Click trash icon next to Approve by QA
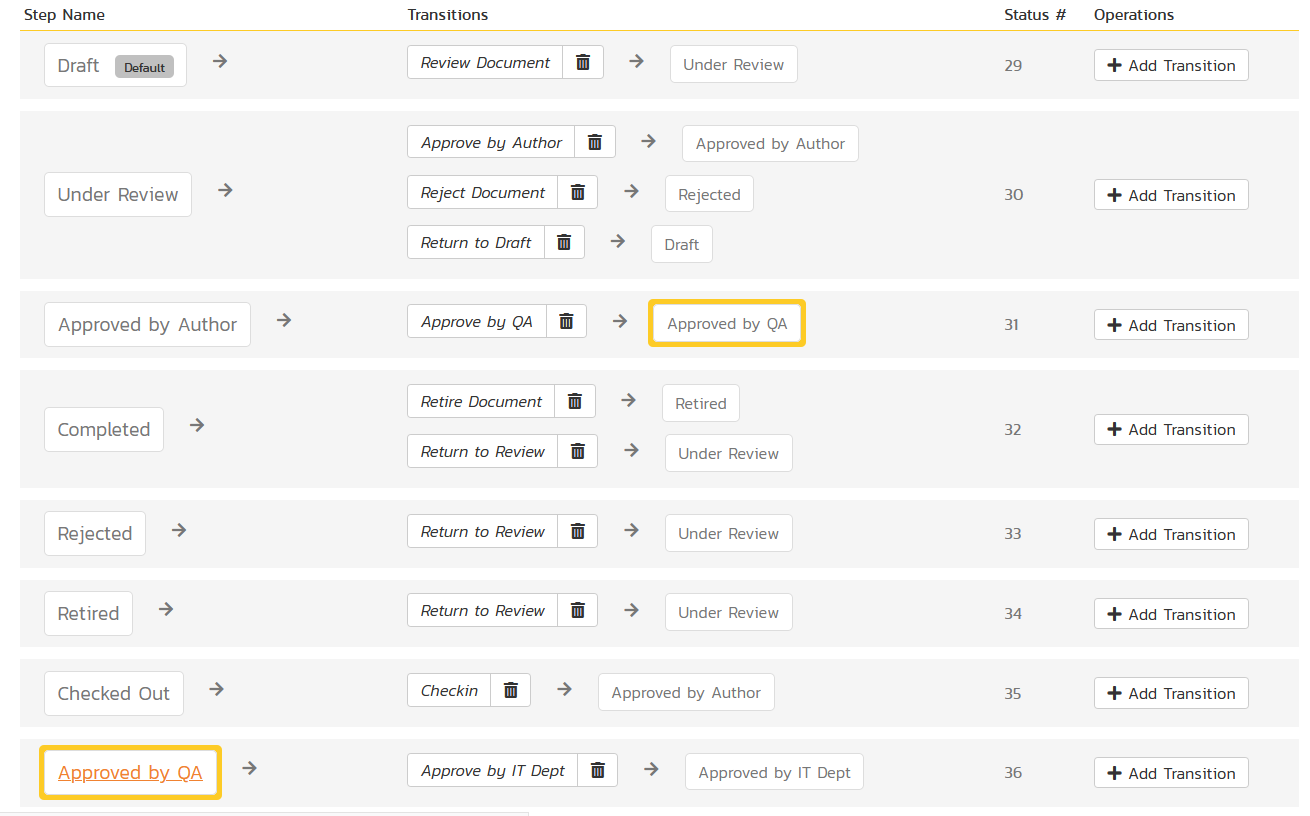This screenshot has width=1310, height=816. click(x=566, y=321)
